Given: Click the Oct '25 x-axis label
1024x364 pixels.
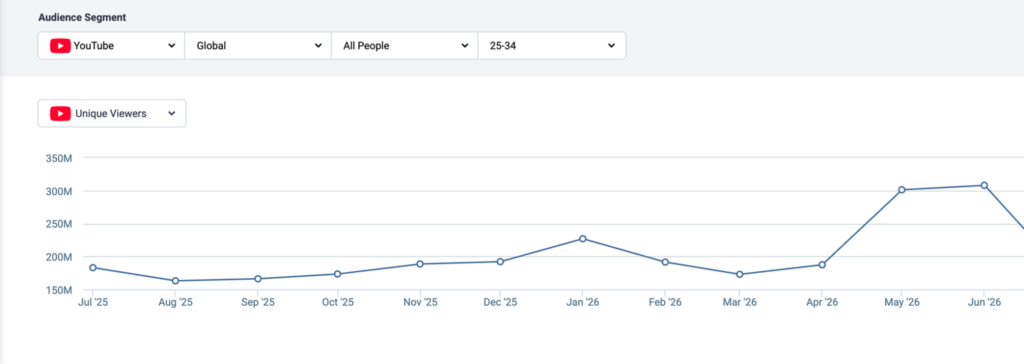Looking at the screenshot, I should click(338, 303).
